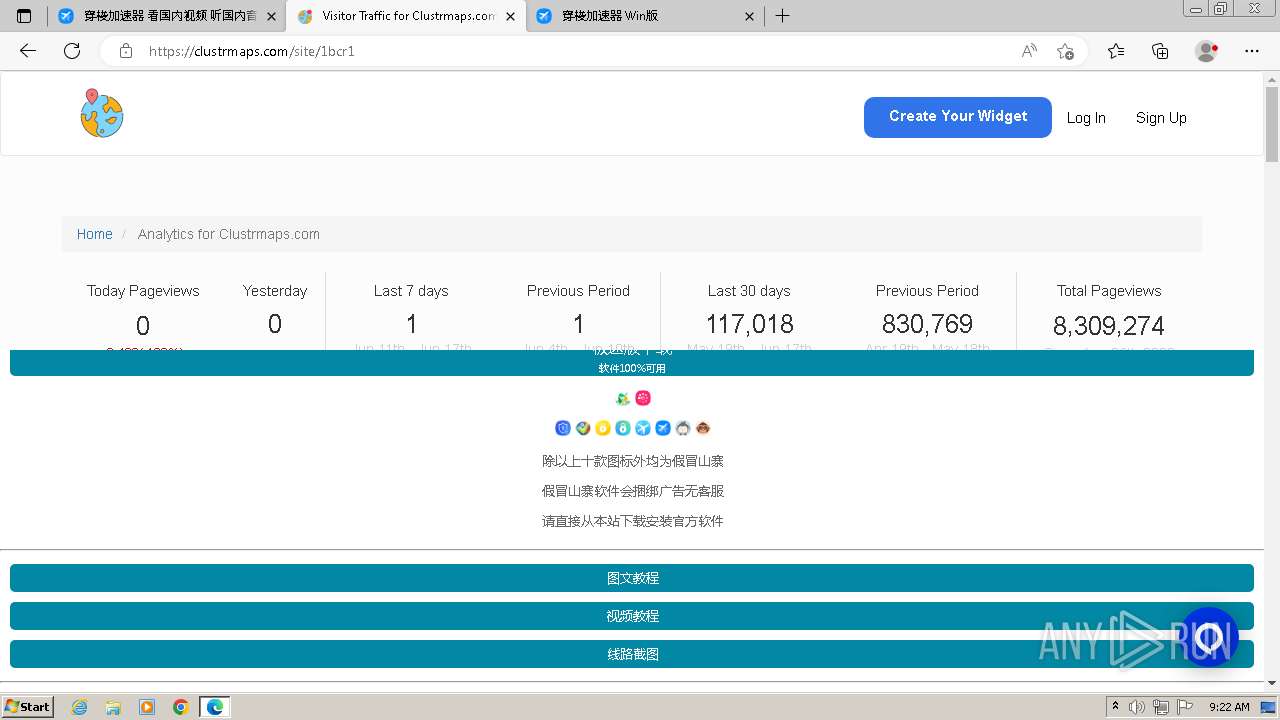Viewport: 1280px width, 720px height.
Task: Close the Visitor Traffic for Clustrmaps tab
Action: point(511,16)
